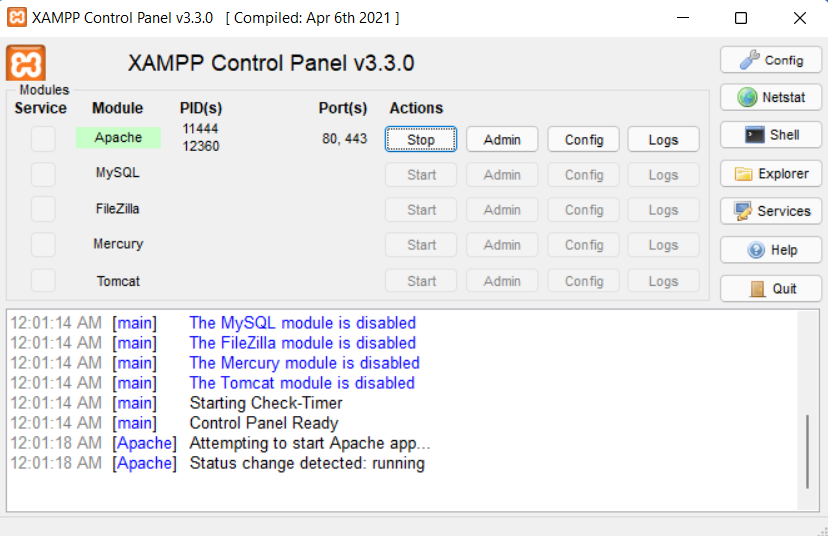The image size is (828, 536).
Task: Stop the Apache module
Action: 421,139
